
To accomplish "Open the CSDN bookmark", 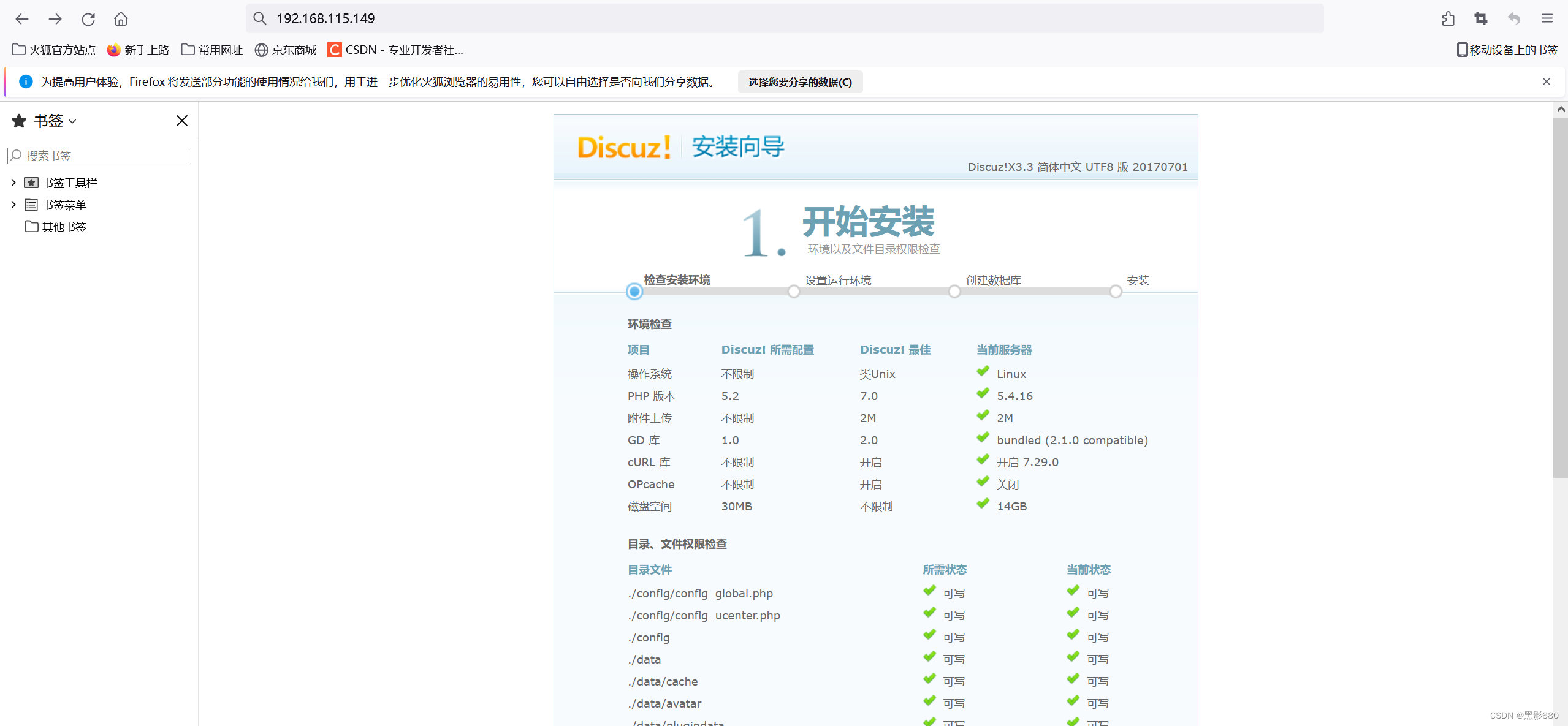I will (x=395, y=50).
